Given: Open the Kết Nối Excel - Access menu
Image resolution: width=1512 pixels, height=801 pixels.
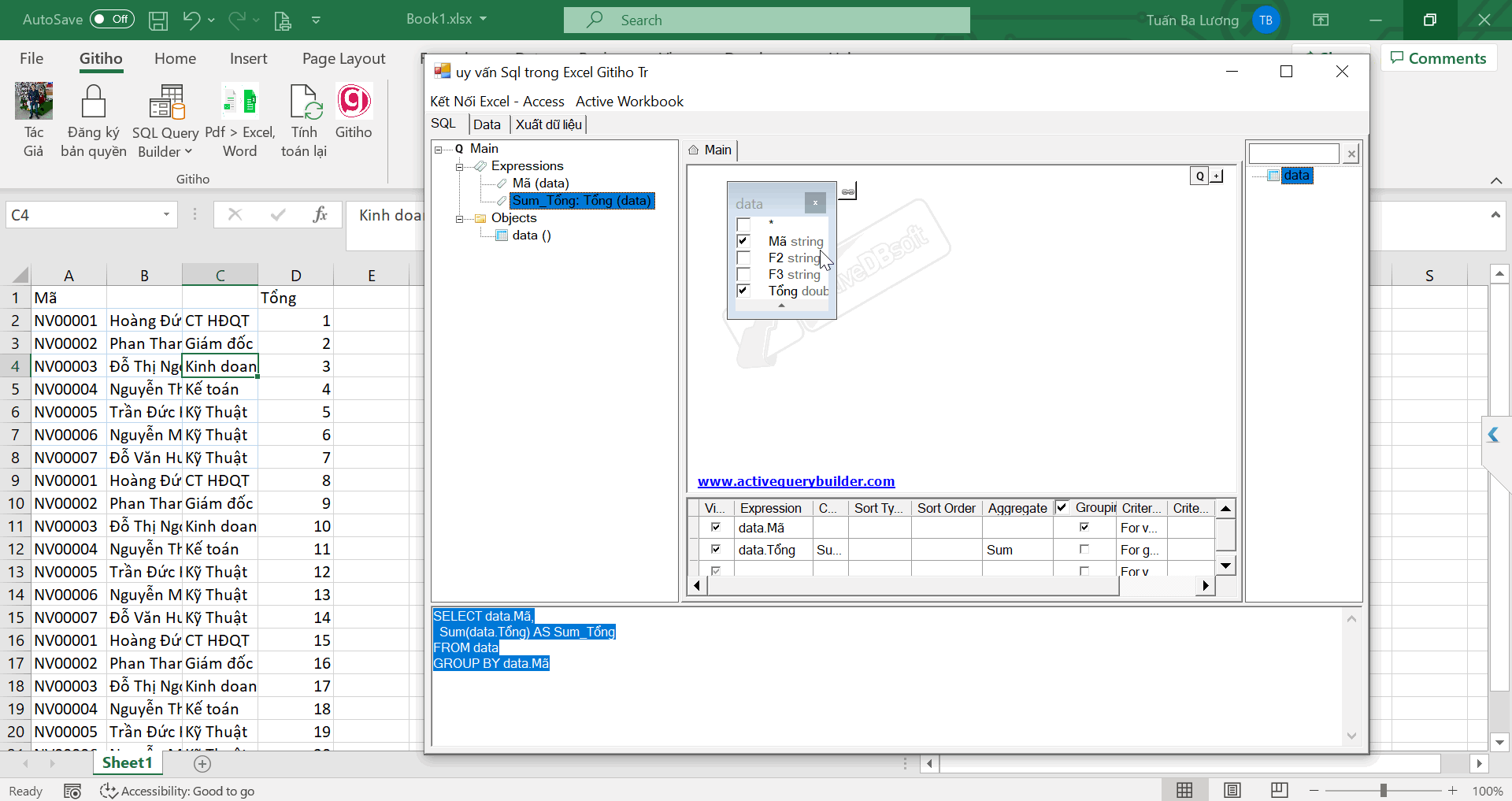Looking at the screenshot, I should 497,102.
